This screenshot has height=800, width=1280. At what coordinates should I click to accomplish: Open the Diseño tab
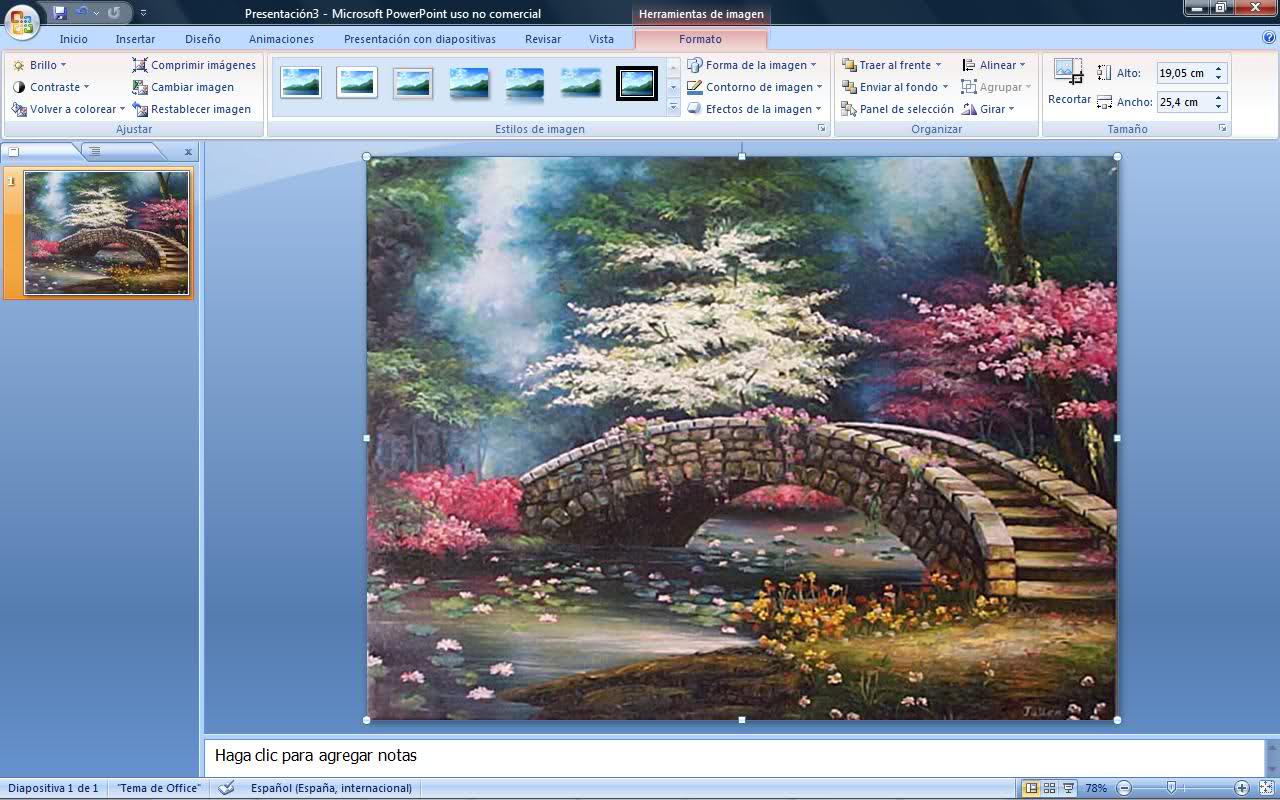point(202,39)
